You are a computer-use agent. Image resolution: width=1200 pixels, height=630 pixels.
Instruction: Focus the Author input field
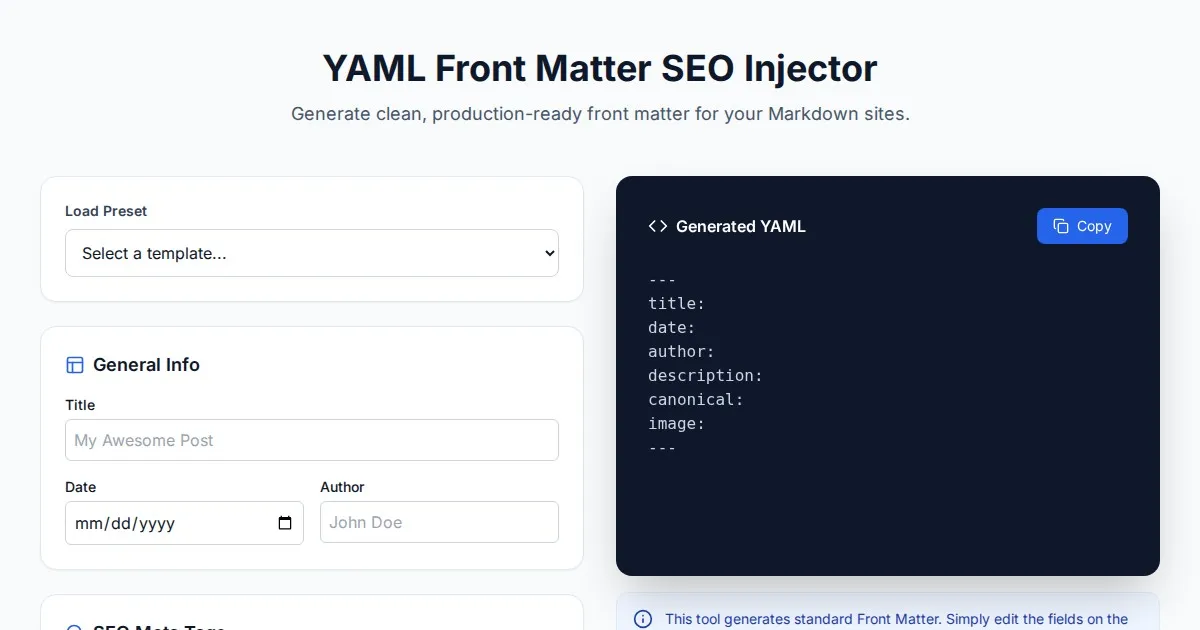click(439, 522)
